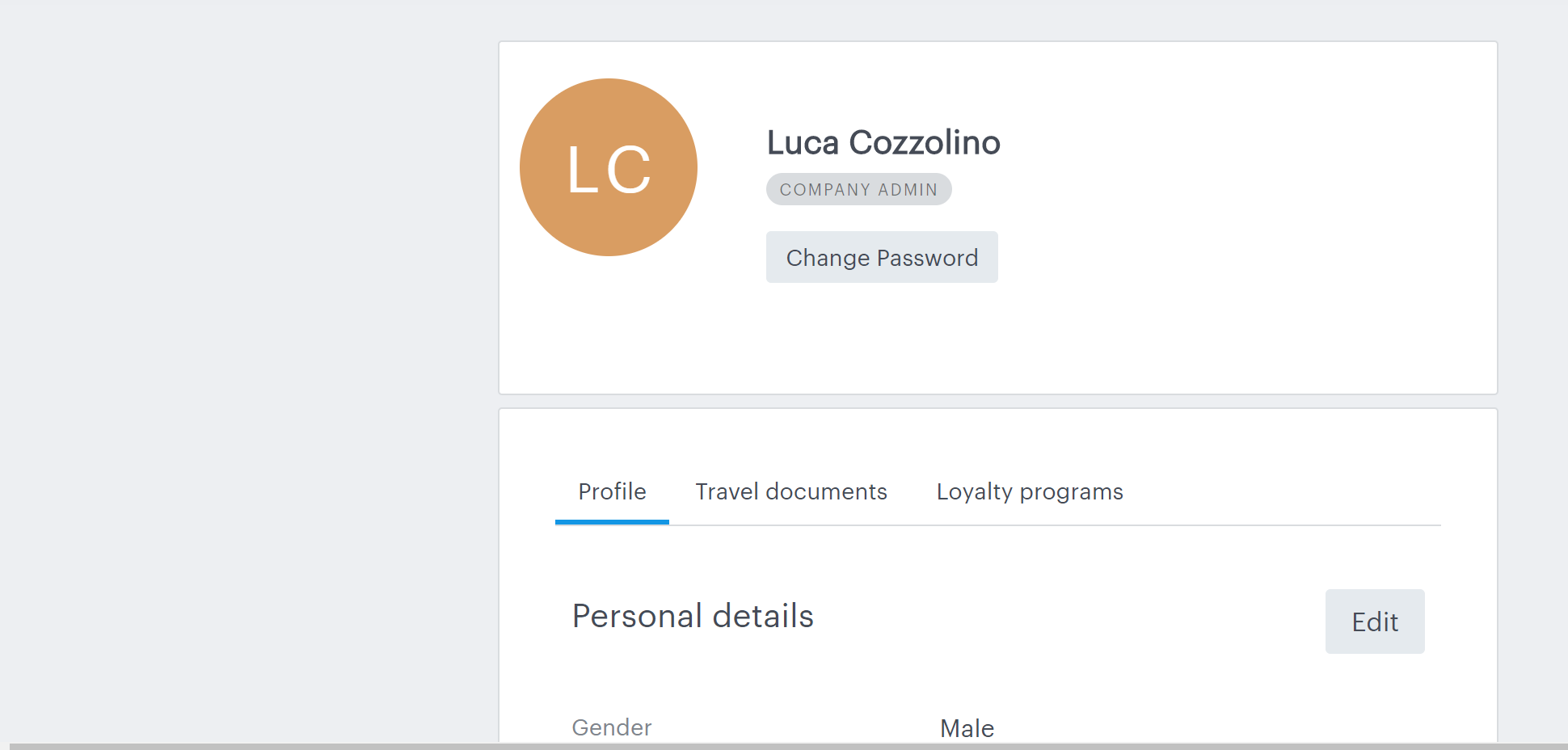Image resolution: width=1568 pixels, height=750 pixels.
Task: Select the Profile tab
Action: (612, 491)
